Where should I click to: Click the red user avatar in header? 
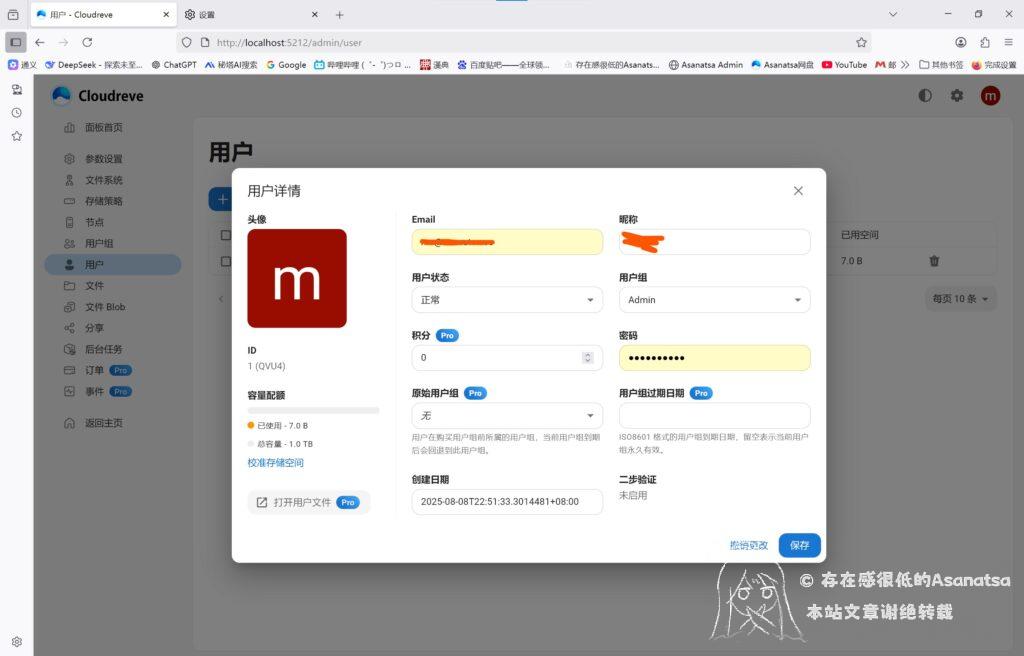[990, 96]
